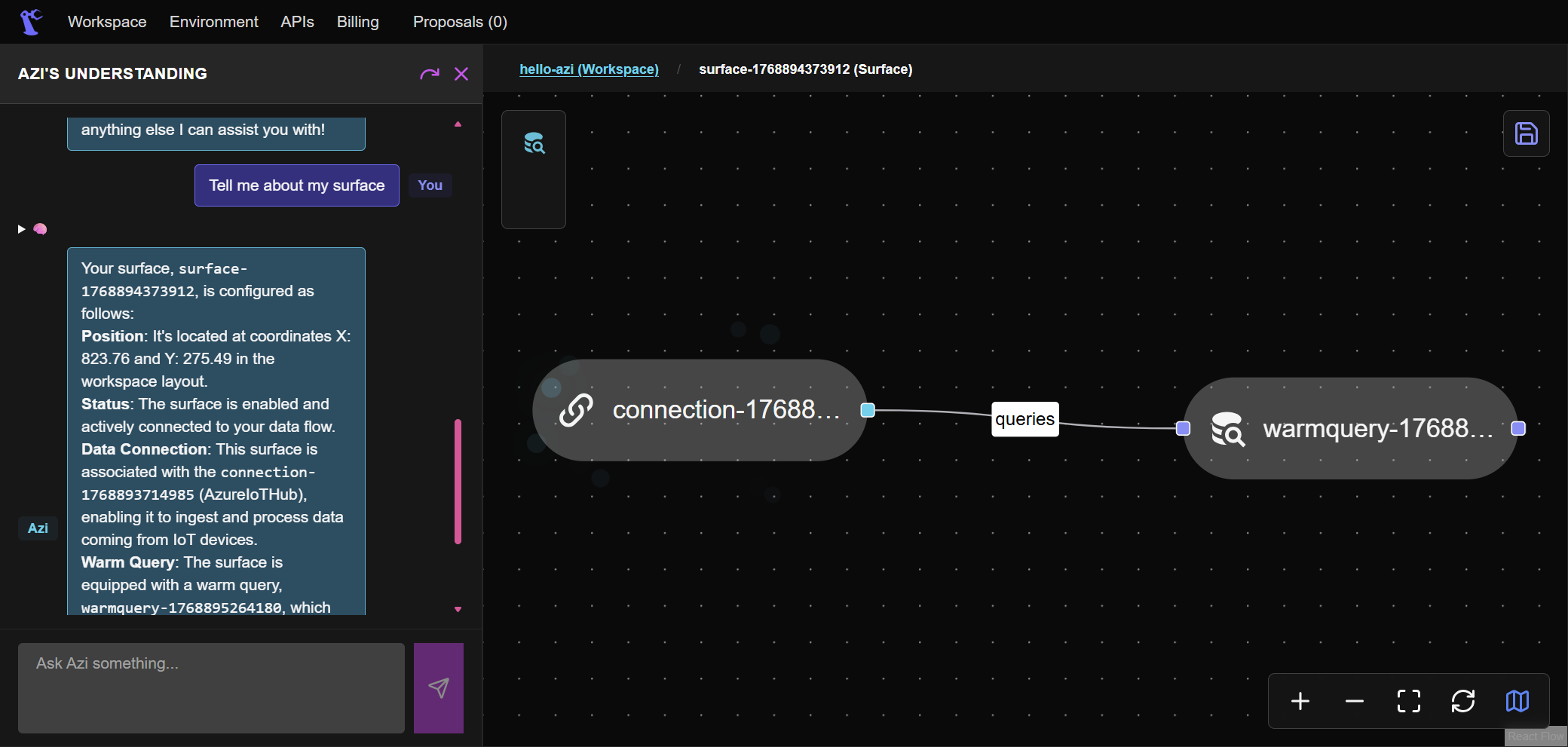Click the database search icon on warmquery node
Viewport: 1568px width, 747px height.
1227,429
